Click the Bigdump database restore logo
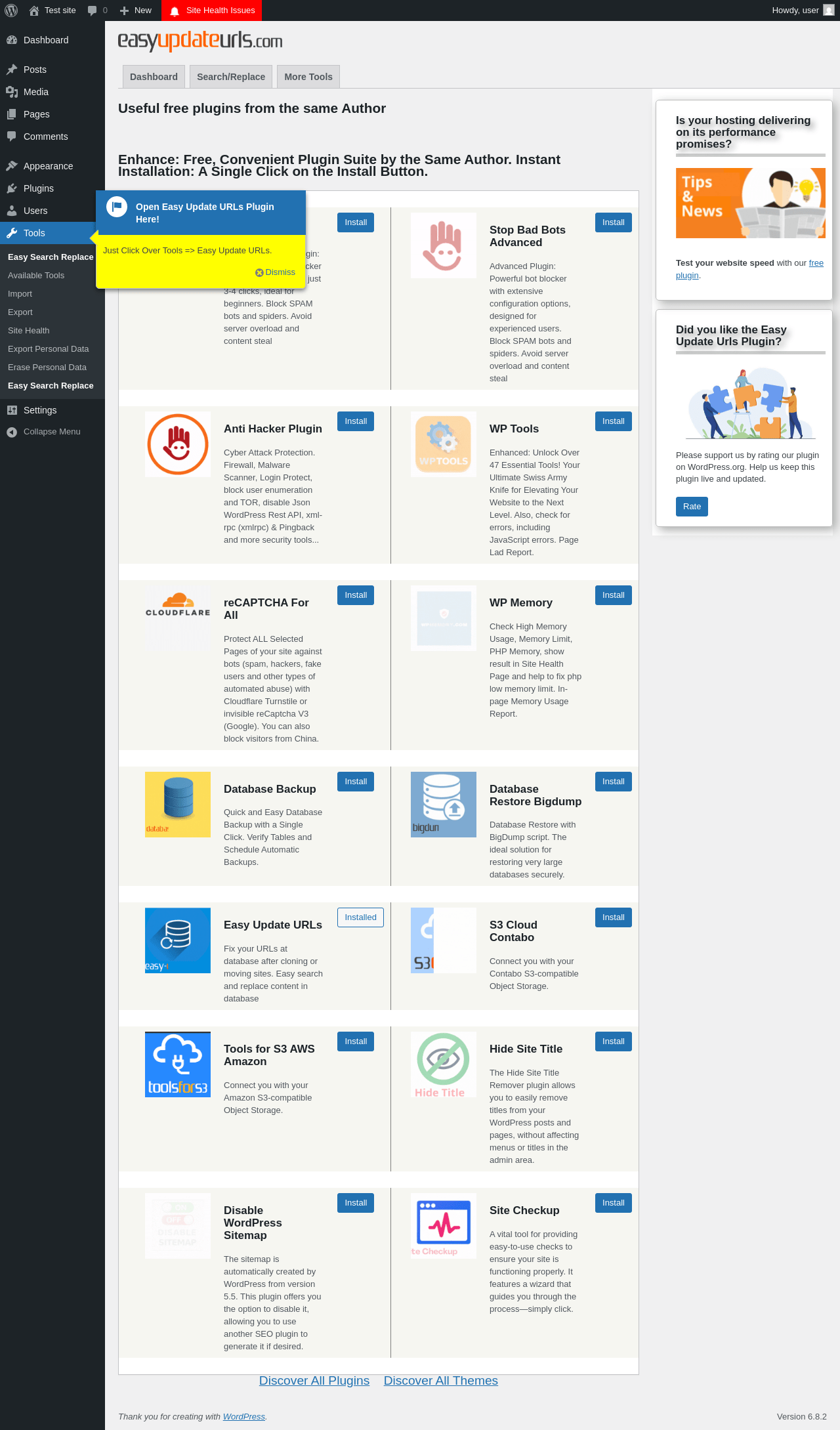The height and width of the screenshot is (1430, 840). (x=444, y=805)
